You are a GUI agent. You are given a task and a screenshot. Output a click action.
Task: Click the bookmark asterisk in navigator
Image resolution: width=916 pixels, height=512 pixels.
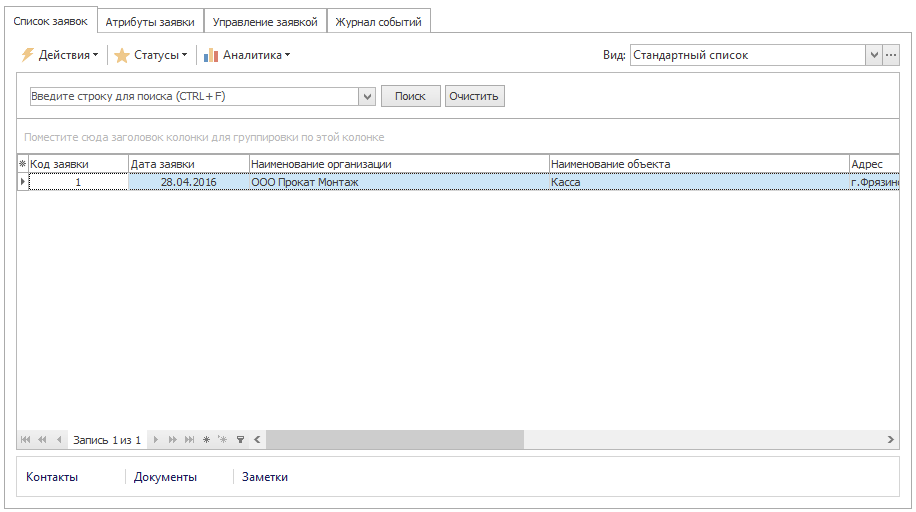point(206,440)
